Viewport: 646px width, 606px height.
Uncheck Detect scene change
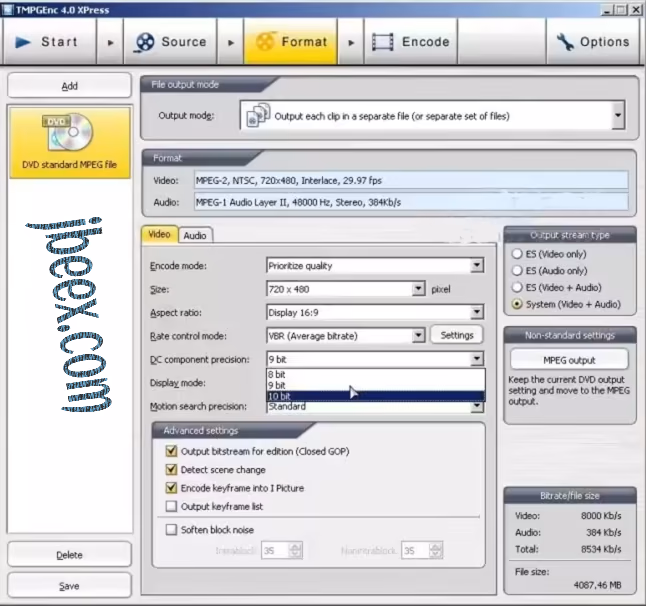tap(171, 470)
